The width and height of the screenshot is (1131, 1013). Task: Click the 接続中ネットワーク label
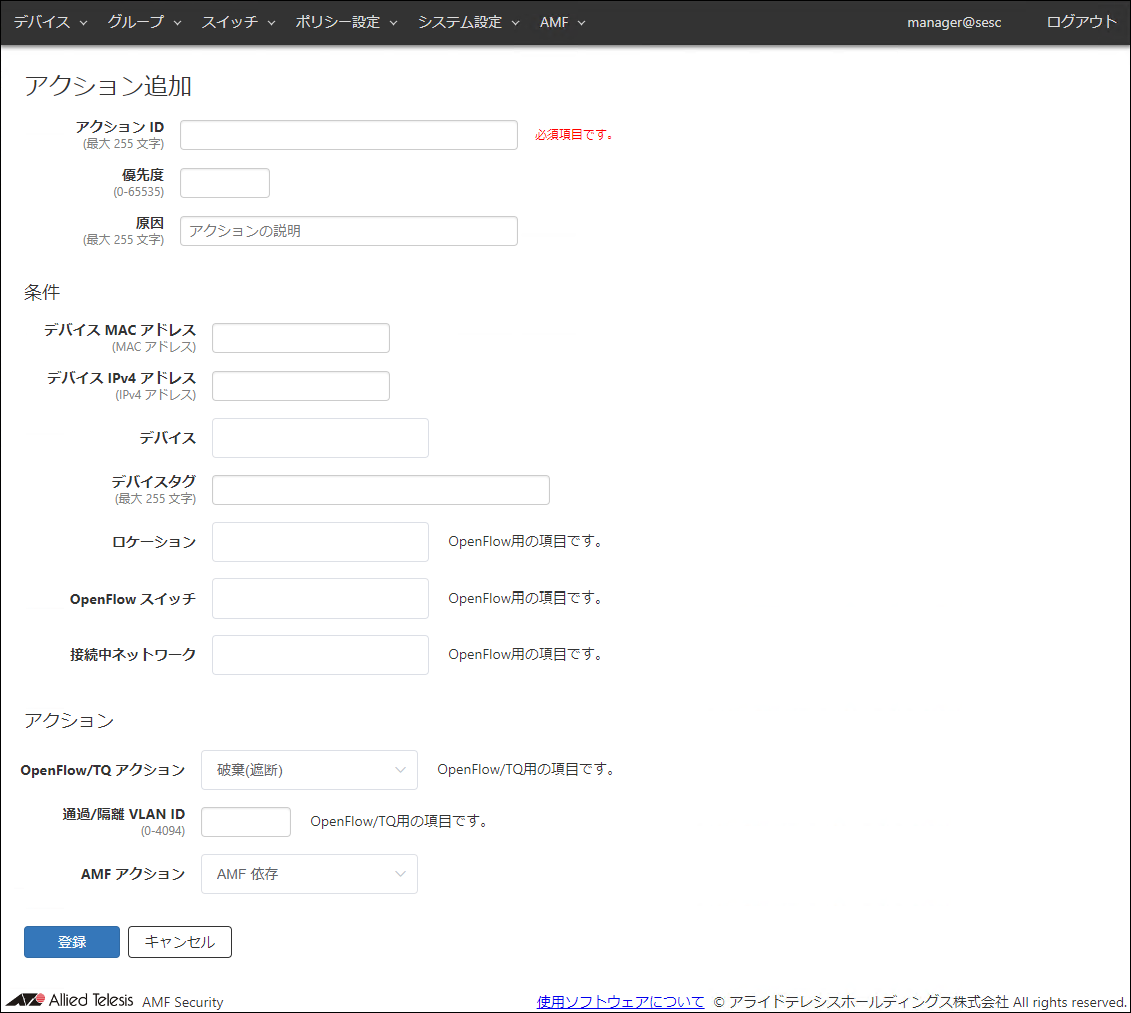(133, 654)
